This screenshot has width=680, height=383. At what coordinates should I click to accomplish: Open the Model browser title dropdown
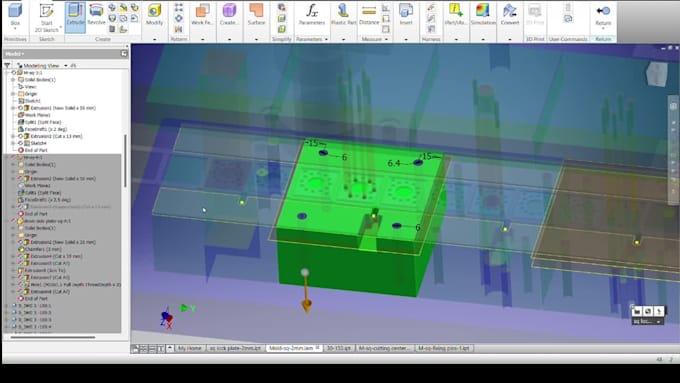14,54
